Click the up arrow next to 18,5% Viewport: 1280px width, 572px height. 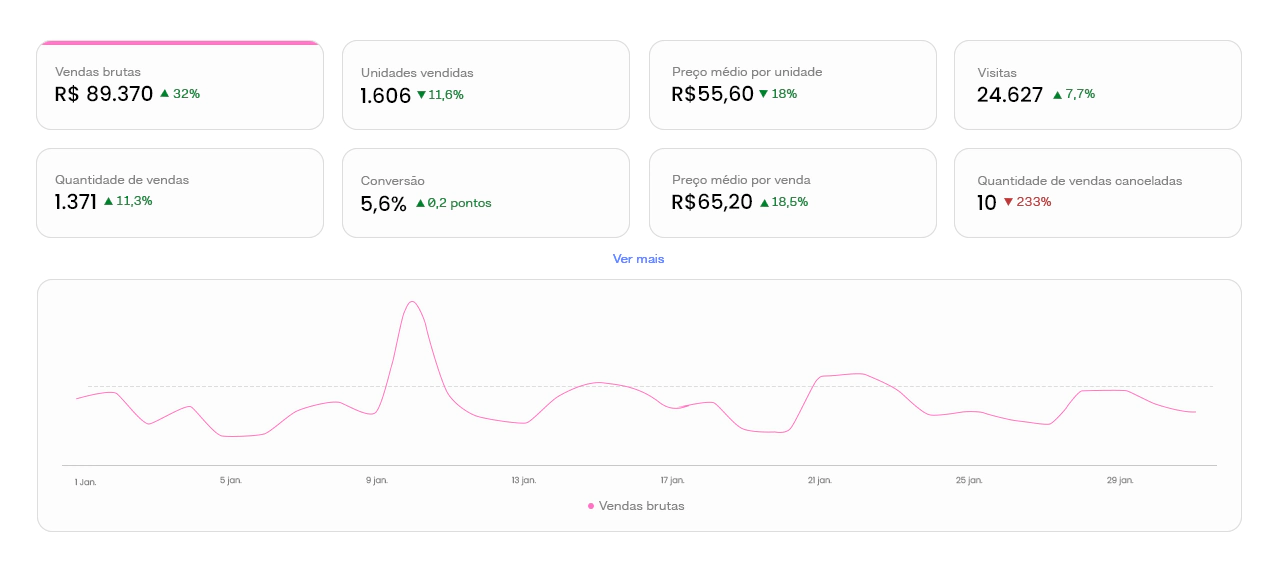point(764,202)
